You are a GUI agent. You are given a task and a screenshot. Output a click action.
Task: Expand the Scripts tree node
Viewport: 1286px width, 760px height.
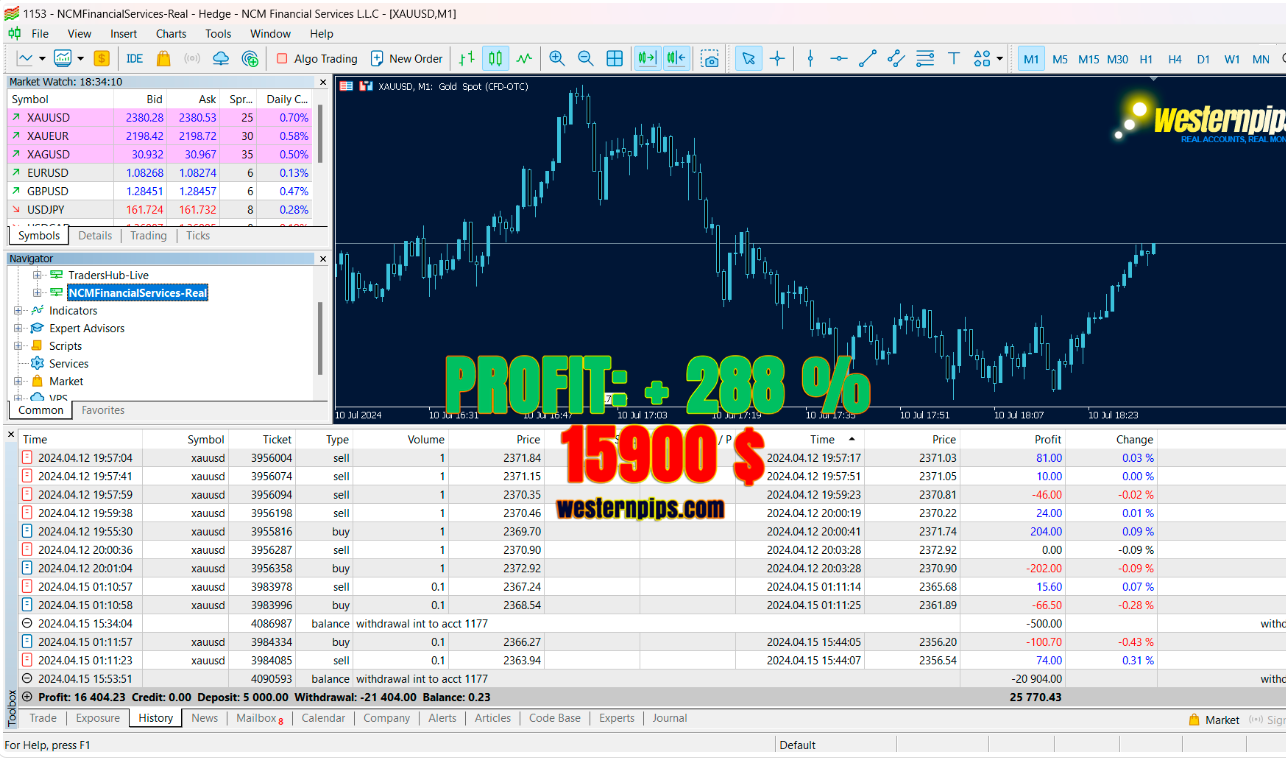[x=19, y=346]
